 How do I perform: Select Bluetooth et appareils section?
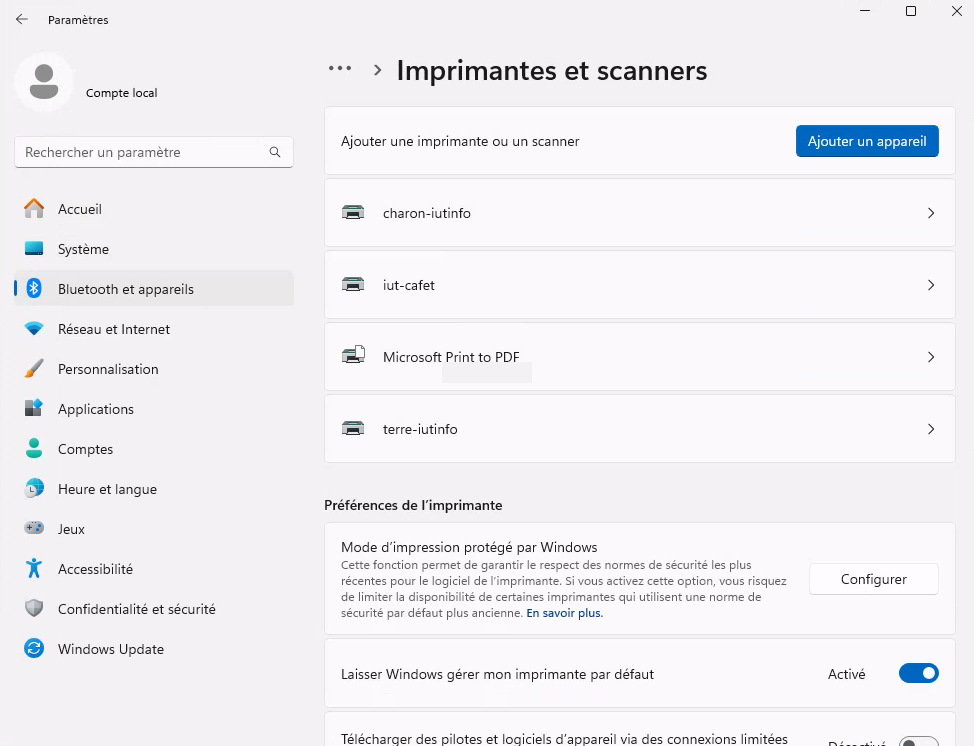point(153,288)
